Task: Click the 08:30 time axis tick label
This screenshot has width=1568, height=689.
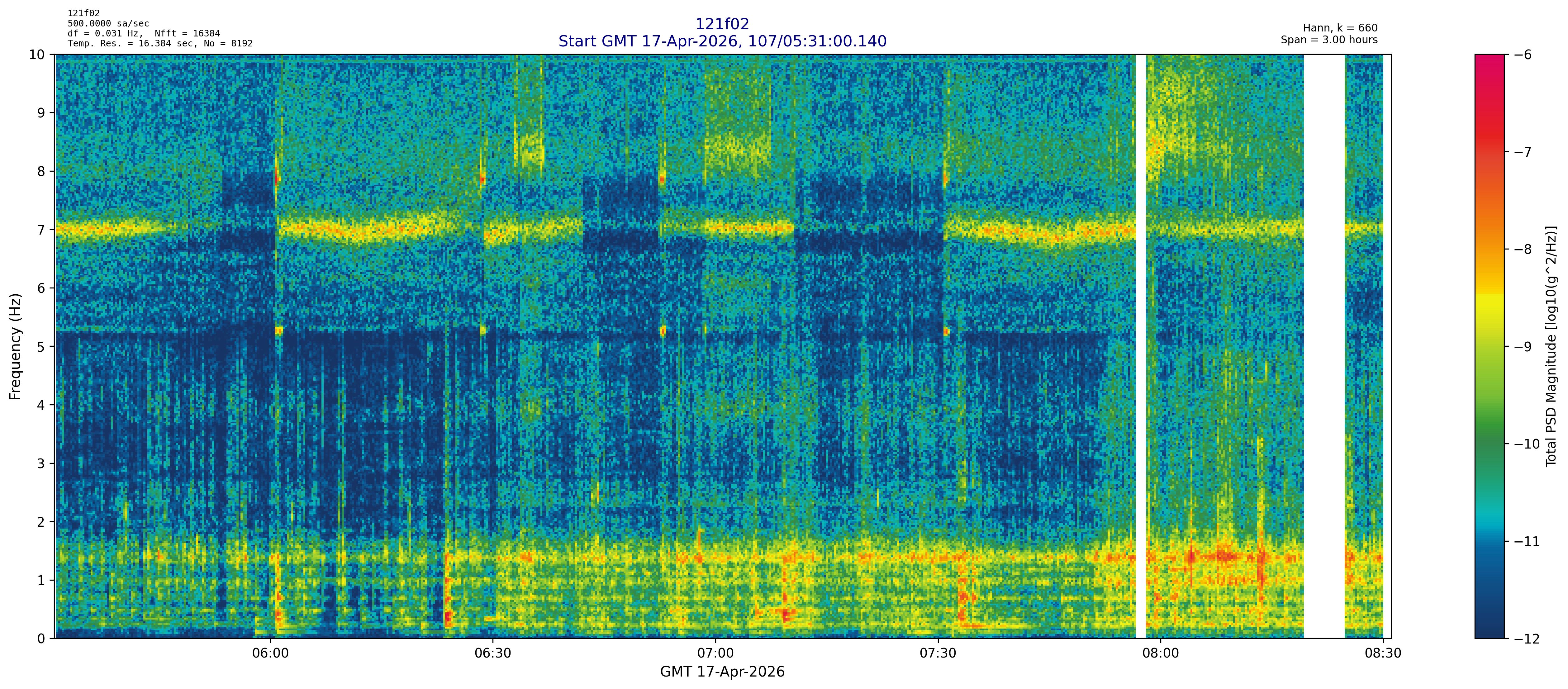Action: tap(1382, 654)
